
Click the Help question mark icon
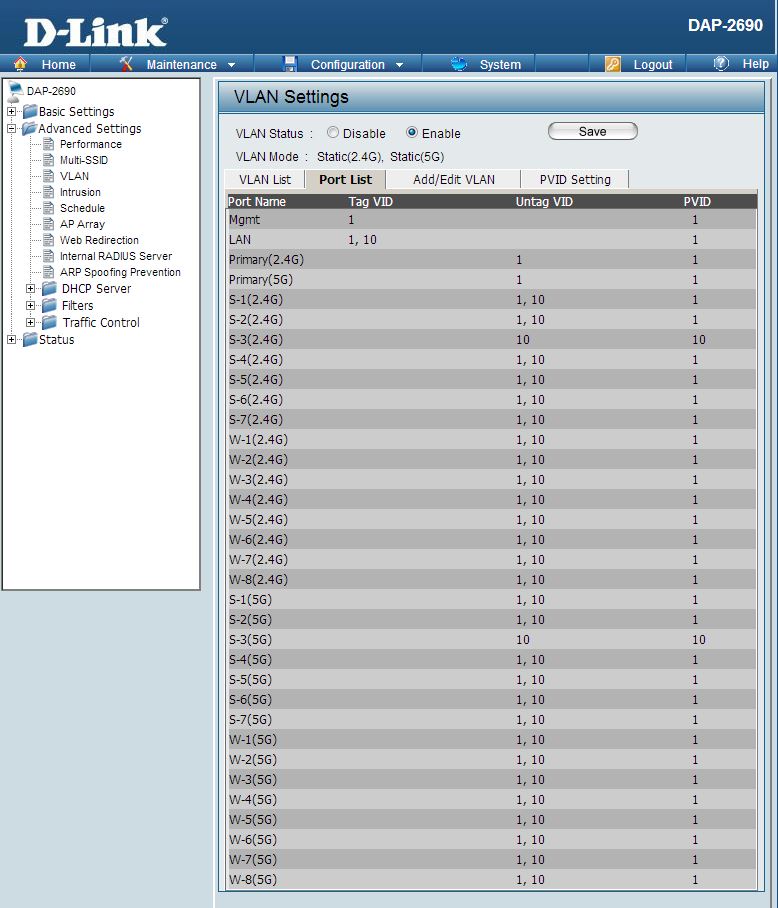click(721, 64)
